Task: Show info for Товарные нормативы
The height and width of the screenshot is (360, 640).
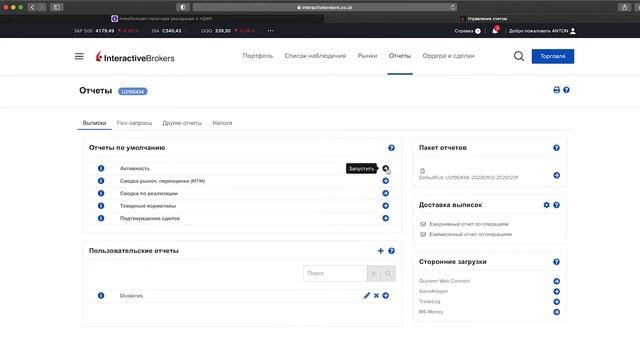Action: tap(101, 206)
